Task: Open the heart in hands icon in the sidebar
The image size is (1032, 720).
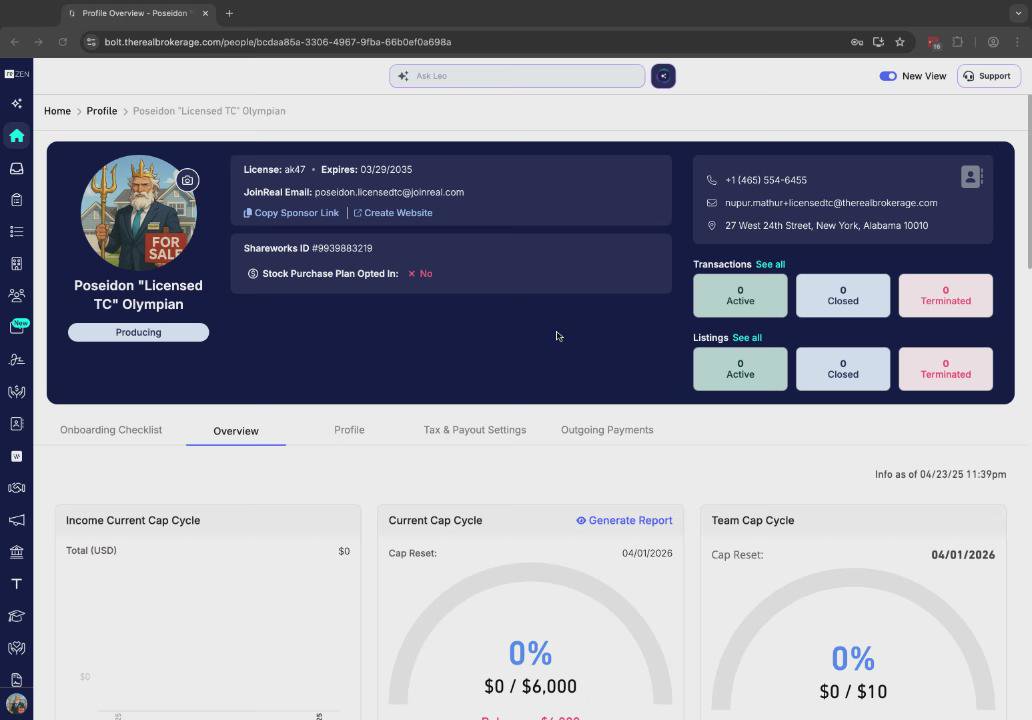Action: coord(16,648)
